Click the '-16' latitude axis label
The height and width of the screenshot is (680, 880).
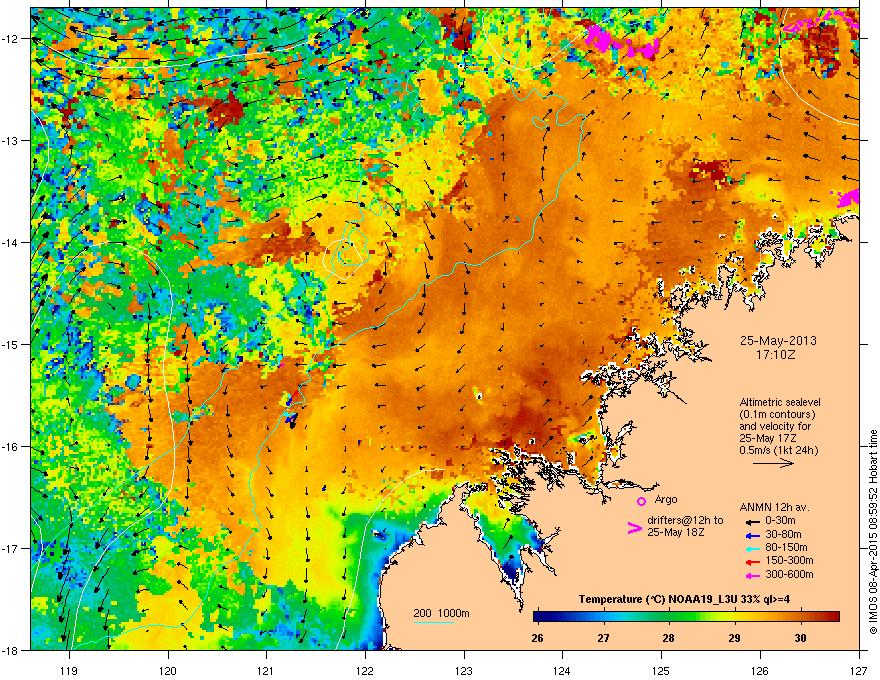point(10,446)
